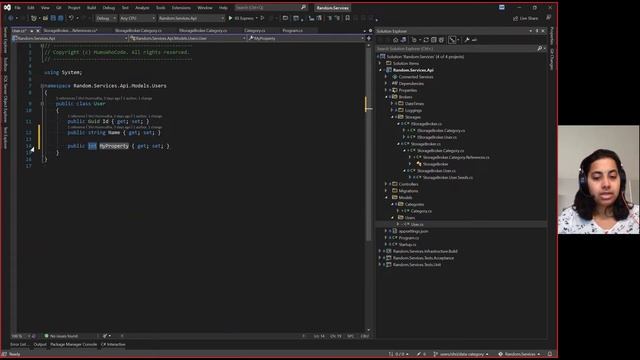The height and width of the screenshot is (360, 640).
Task: Open the Debug menu
Action: click(109, 8)
